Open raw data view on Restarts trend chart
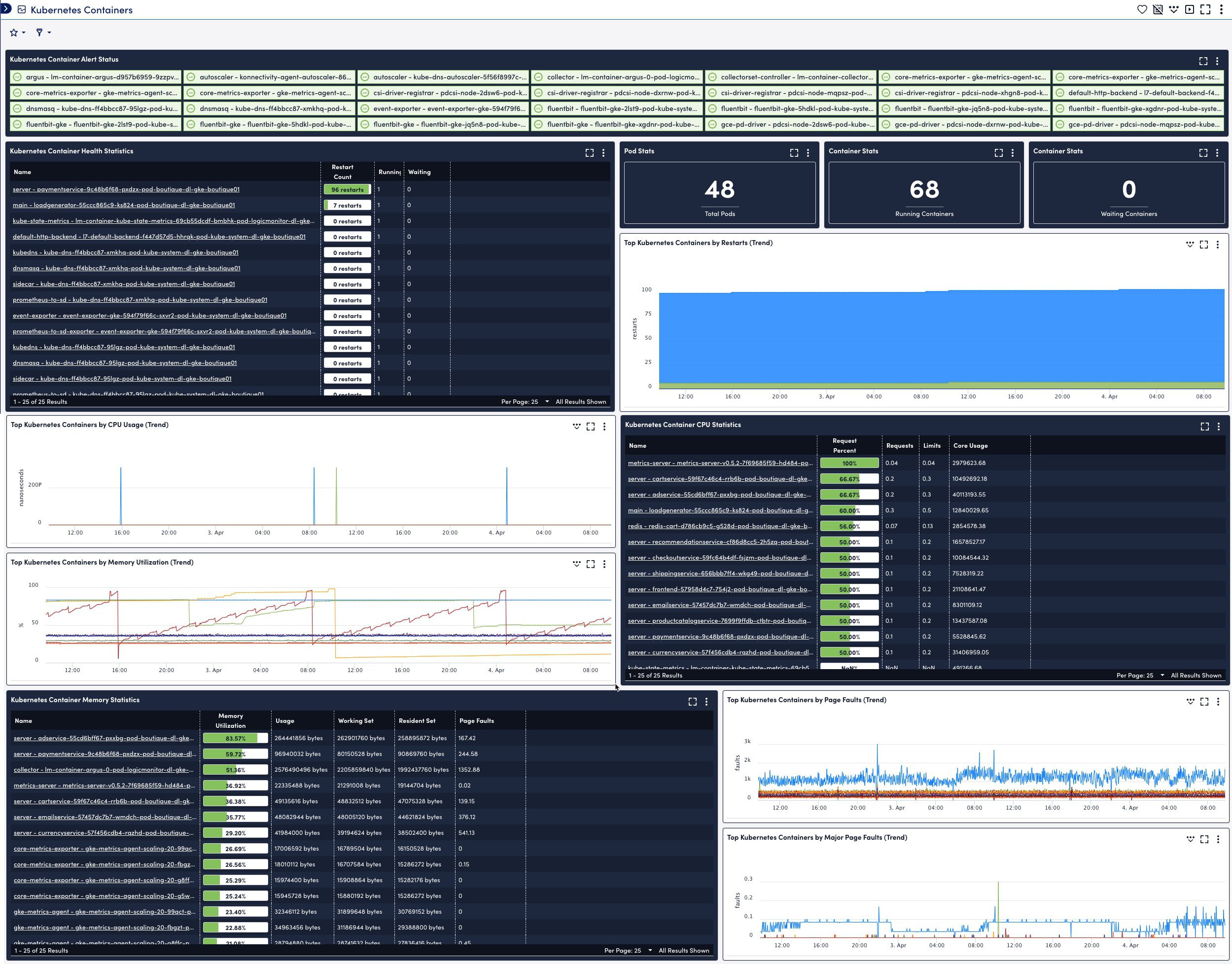 click(1191, 245)
